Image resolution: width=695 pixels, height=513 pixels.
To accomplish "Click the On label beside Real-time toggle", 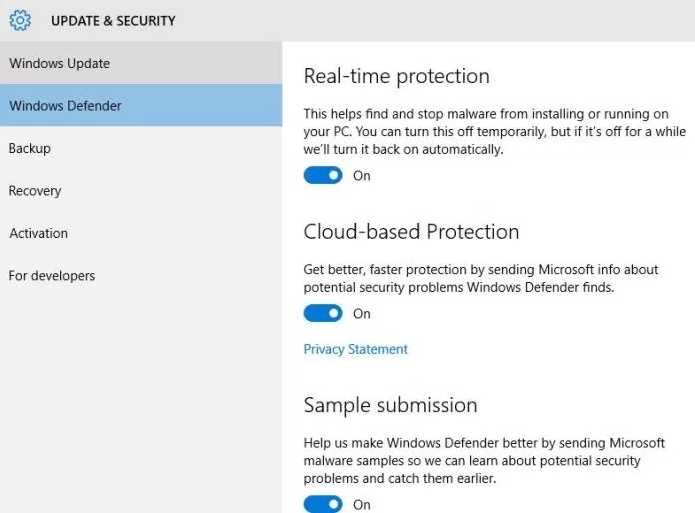I will pos(362,176).
